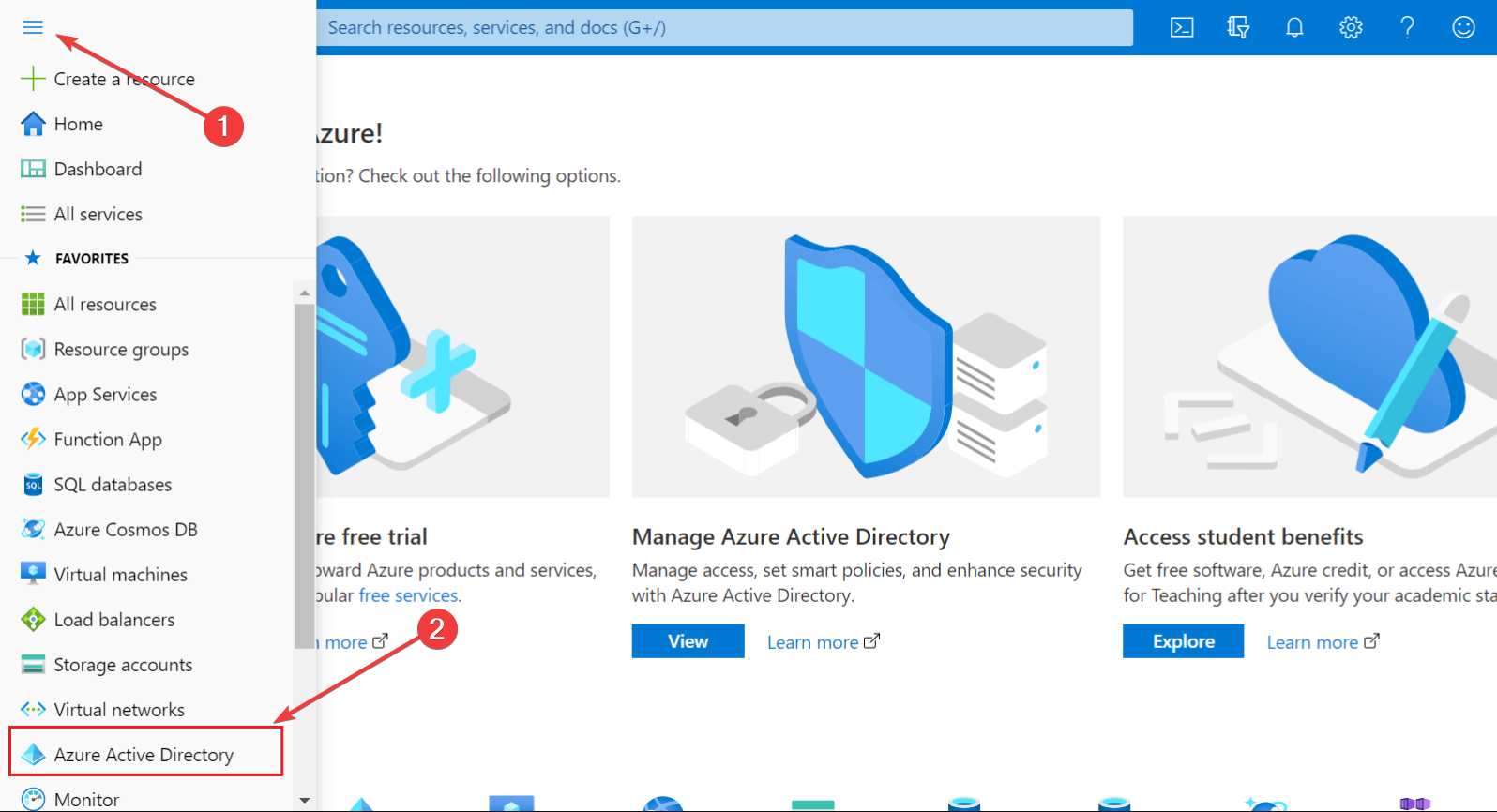Click the favorites scrollbar up arrow
The width and height of the screenshot is (1497, 812).
pyautogui.click(x=304, y=293)
